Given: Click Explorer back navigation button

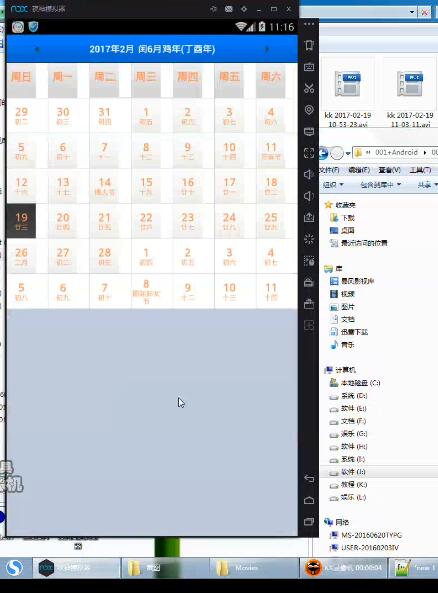Looking at the screenshot, I should (323, 153).
